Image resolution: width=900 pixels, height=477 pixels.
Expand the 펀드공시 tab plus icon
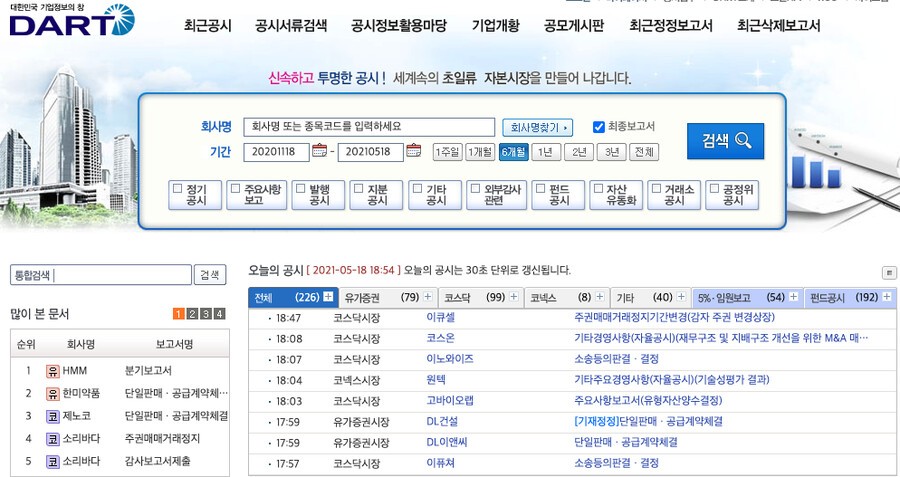887,297
